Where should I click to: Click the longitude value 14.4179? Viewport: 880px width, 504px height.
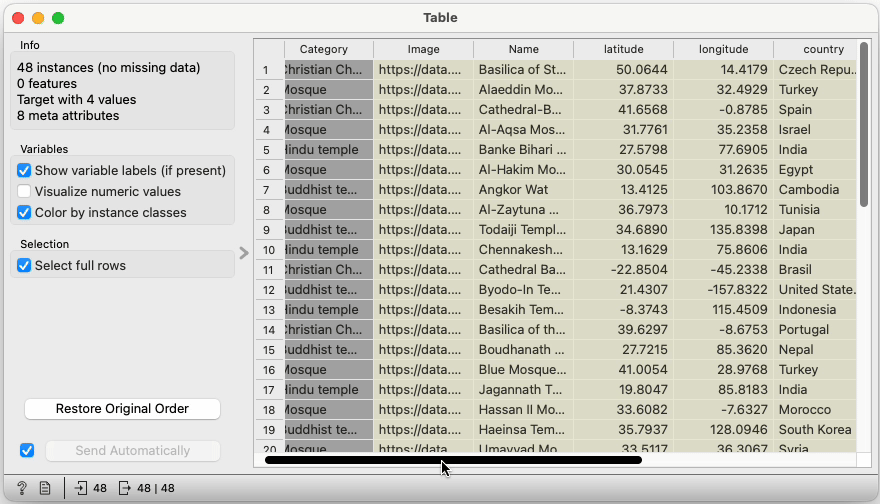723,70
